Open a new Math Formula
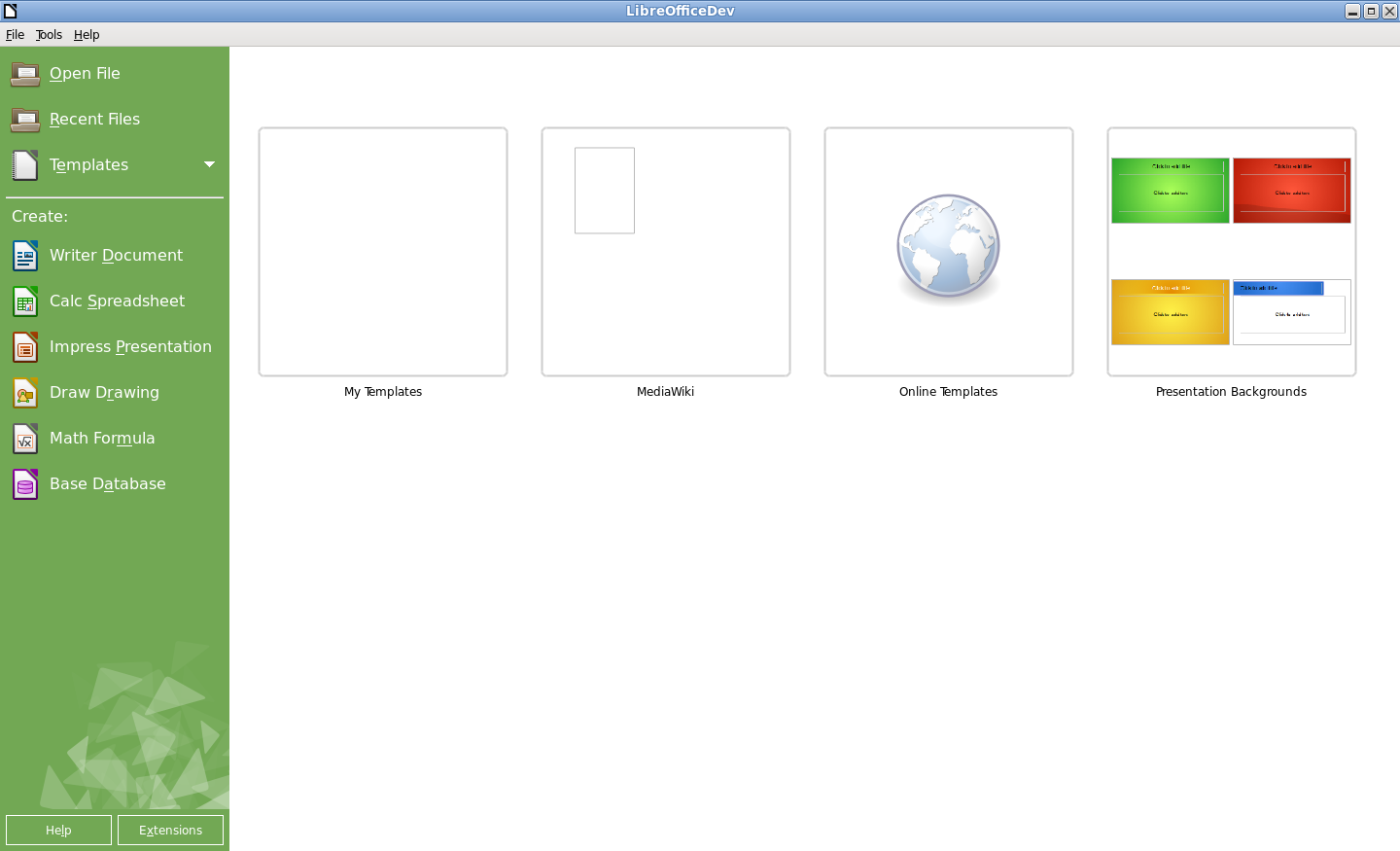Screen dimensions: 1400x851 point(101,439)
